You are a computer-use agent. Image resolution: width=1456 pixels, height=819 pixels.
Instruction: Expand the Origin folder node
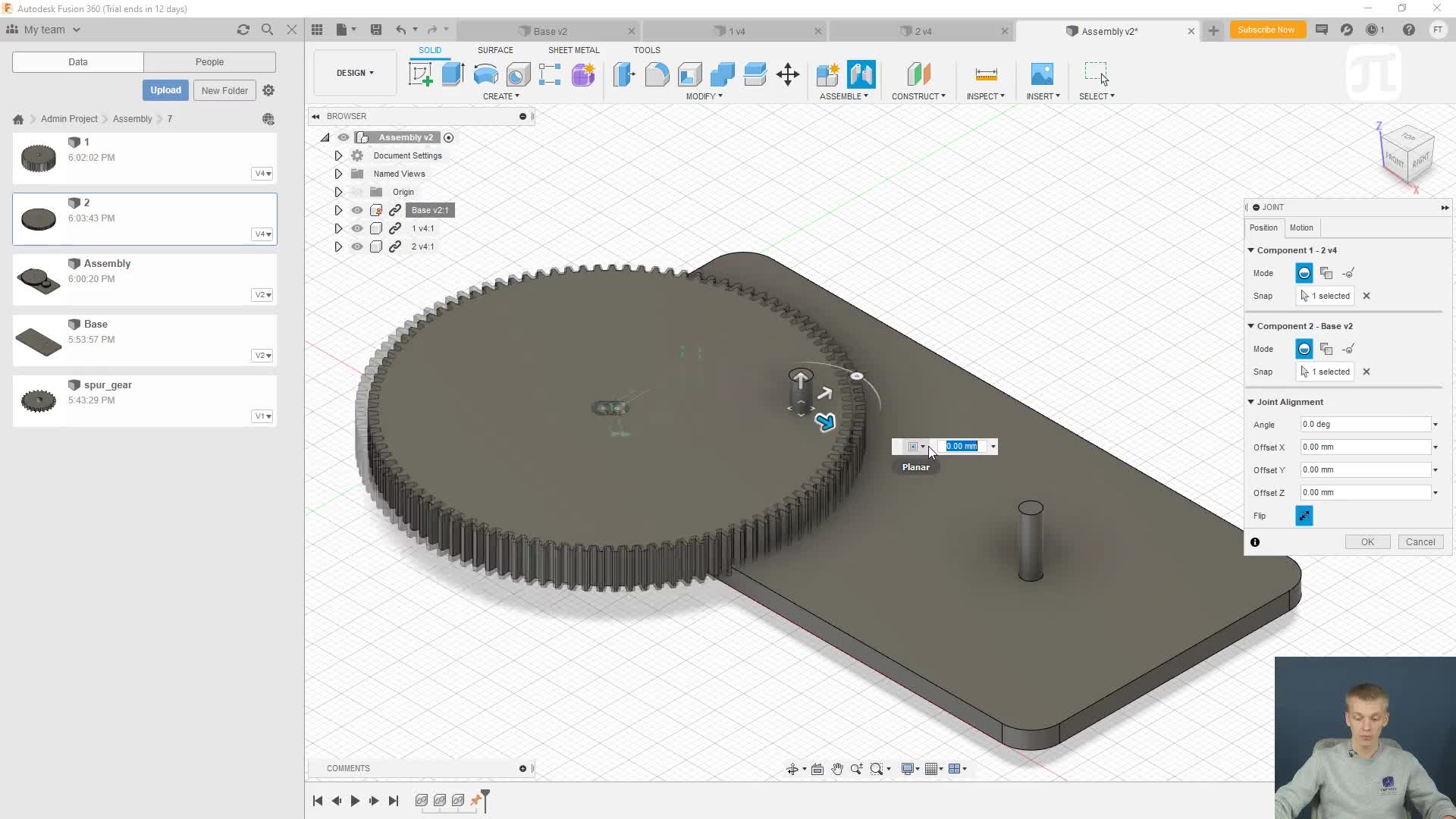click(338, 192)
